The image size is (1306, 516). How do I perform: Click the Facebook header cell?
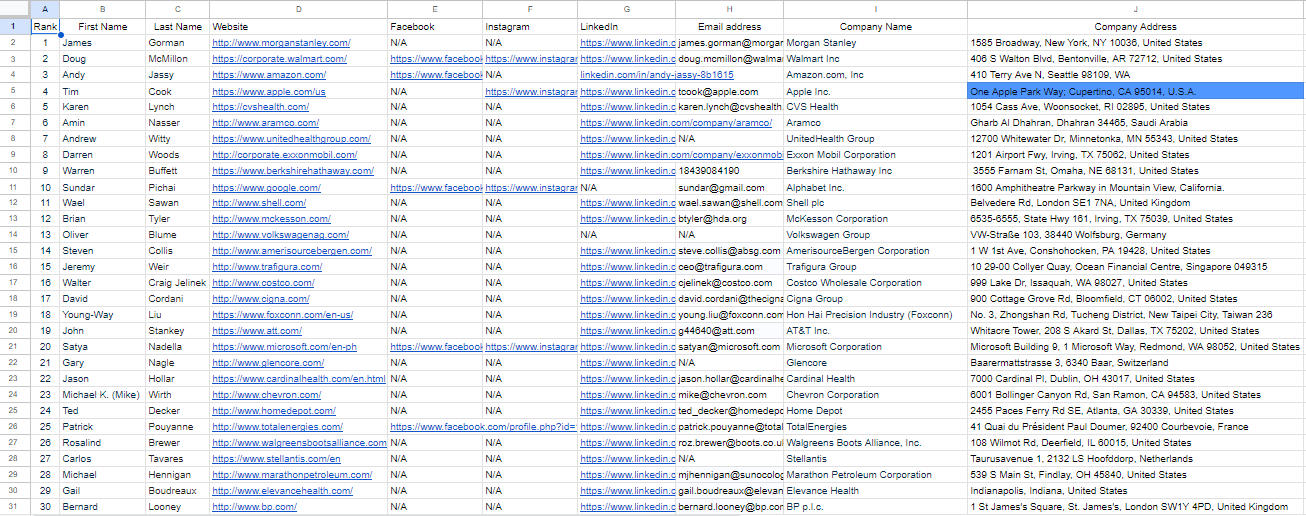[435, 27]
